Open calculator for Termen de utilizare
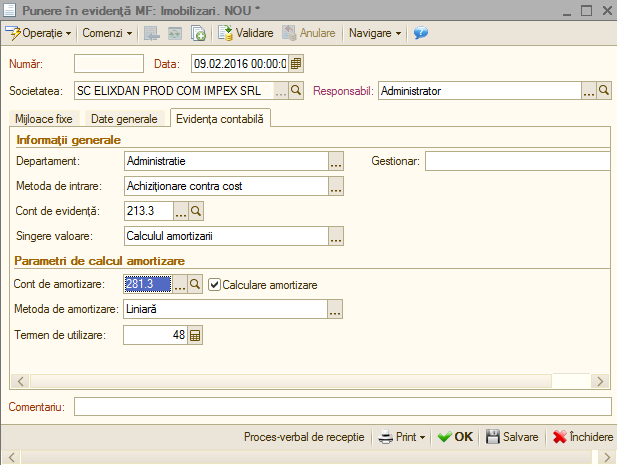 195,335
